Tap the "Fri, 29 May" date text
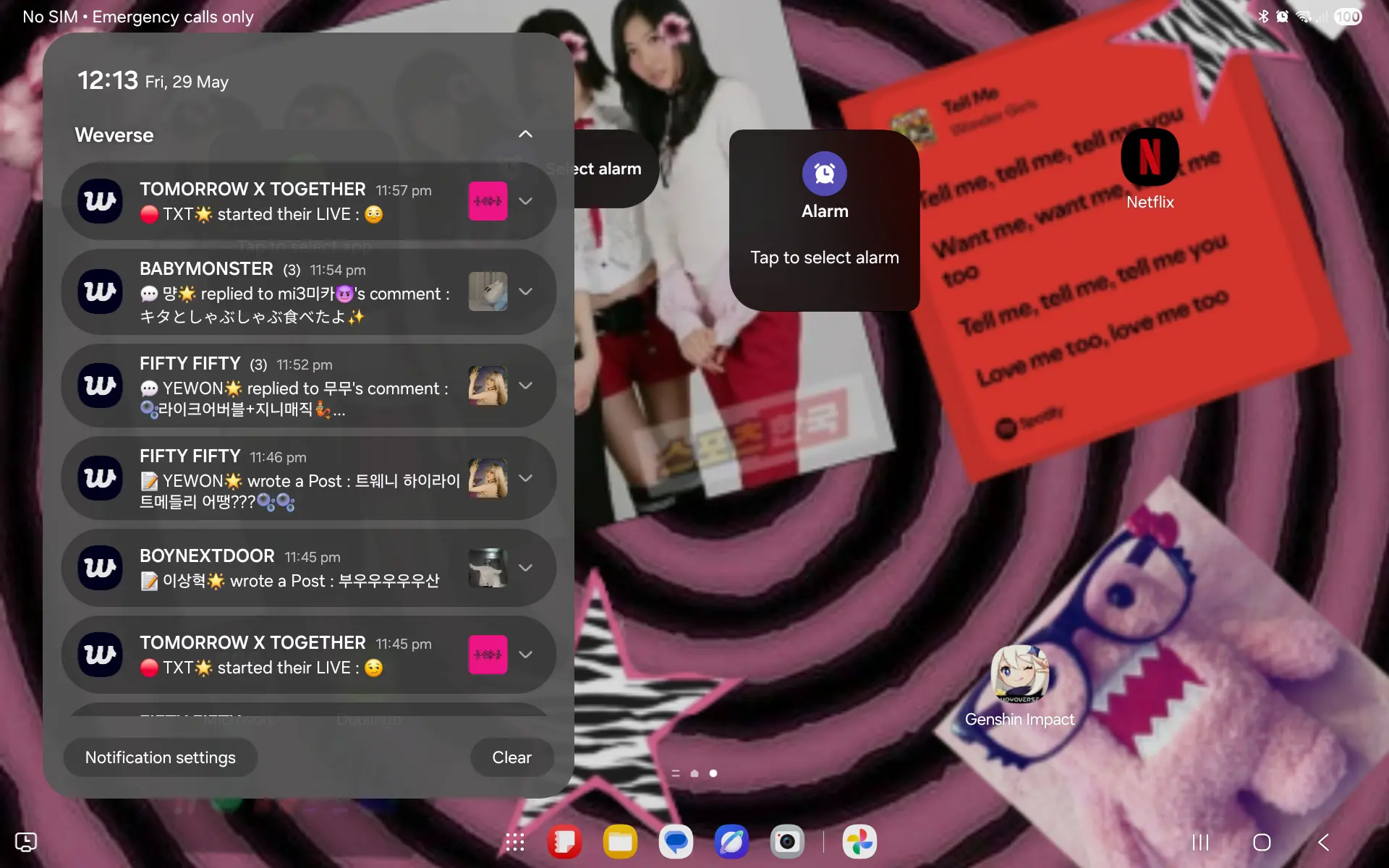 187,82
